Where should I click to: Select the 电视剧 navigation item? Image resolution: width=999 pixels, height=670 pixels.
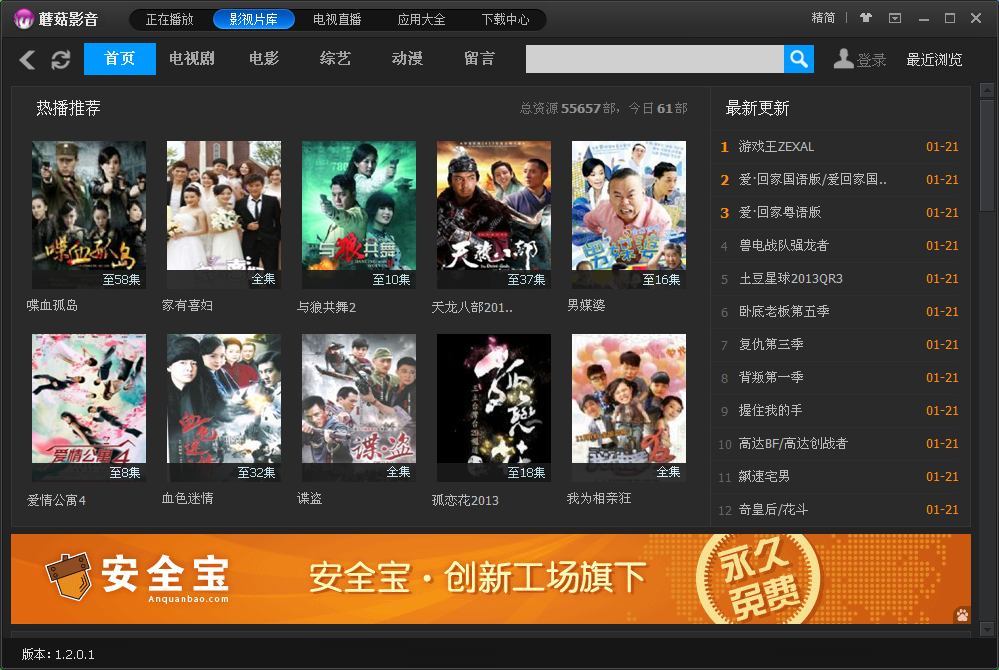pos(192,59)
